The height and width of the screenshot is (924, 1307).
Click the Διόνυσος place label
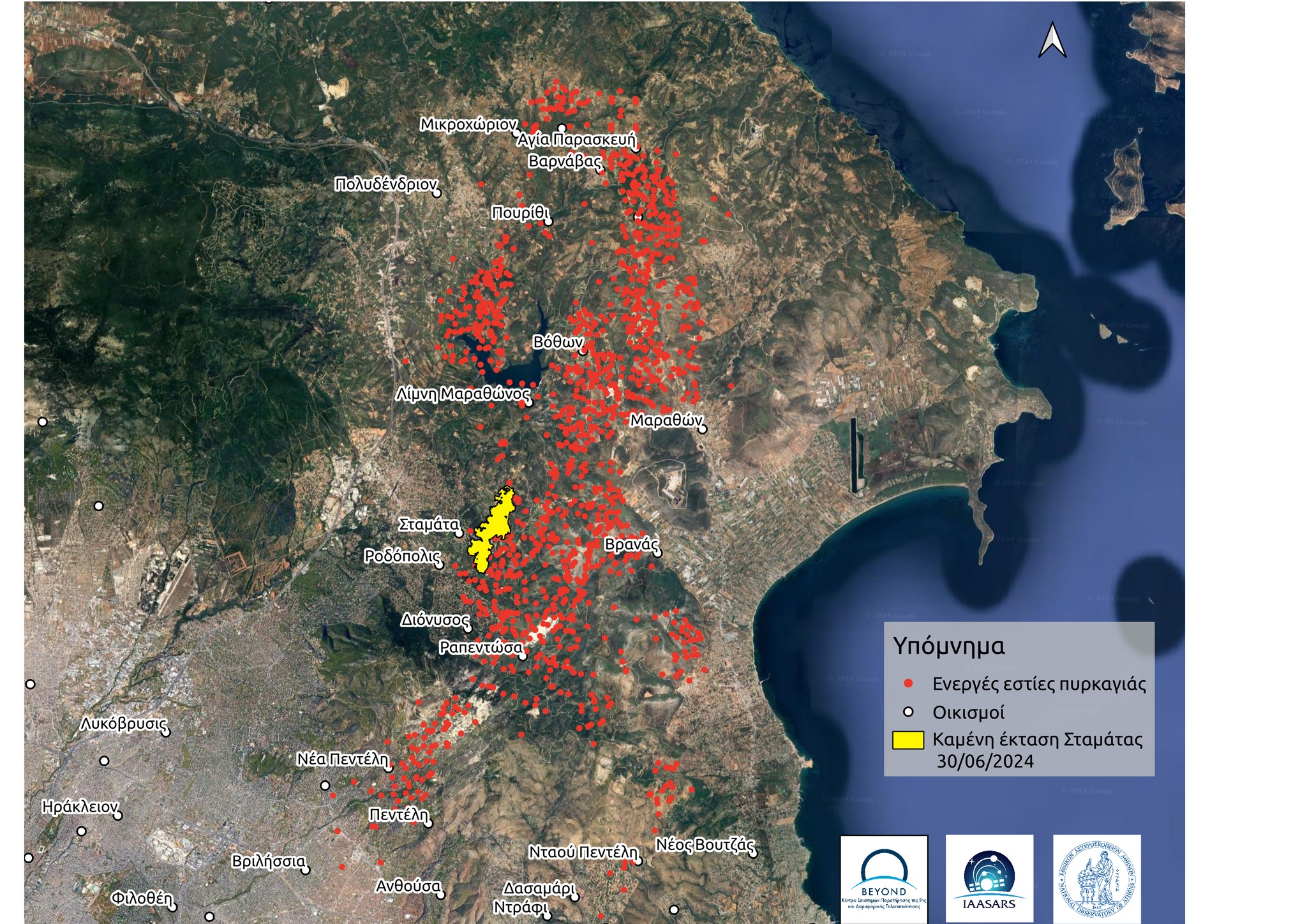click(x=435, y=620)
